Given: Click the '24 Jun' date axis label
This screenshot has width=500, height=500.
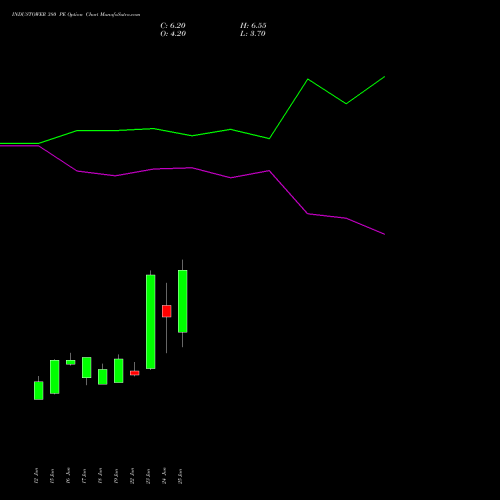Looking at the screenshot, I should coord(164,476).
